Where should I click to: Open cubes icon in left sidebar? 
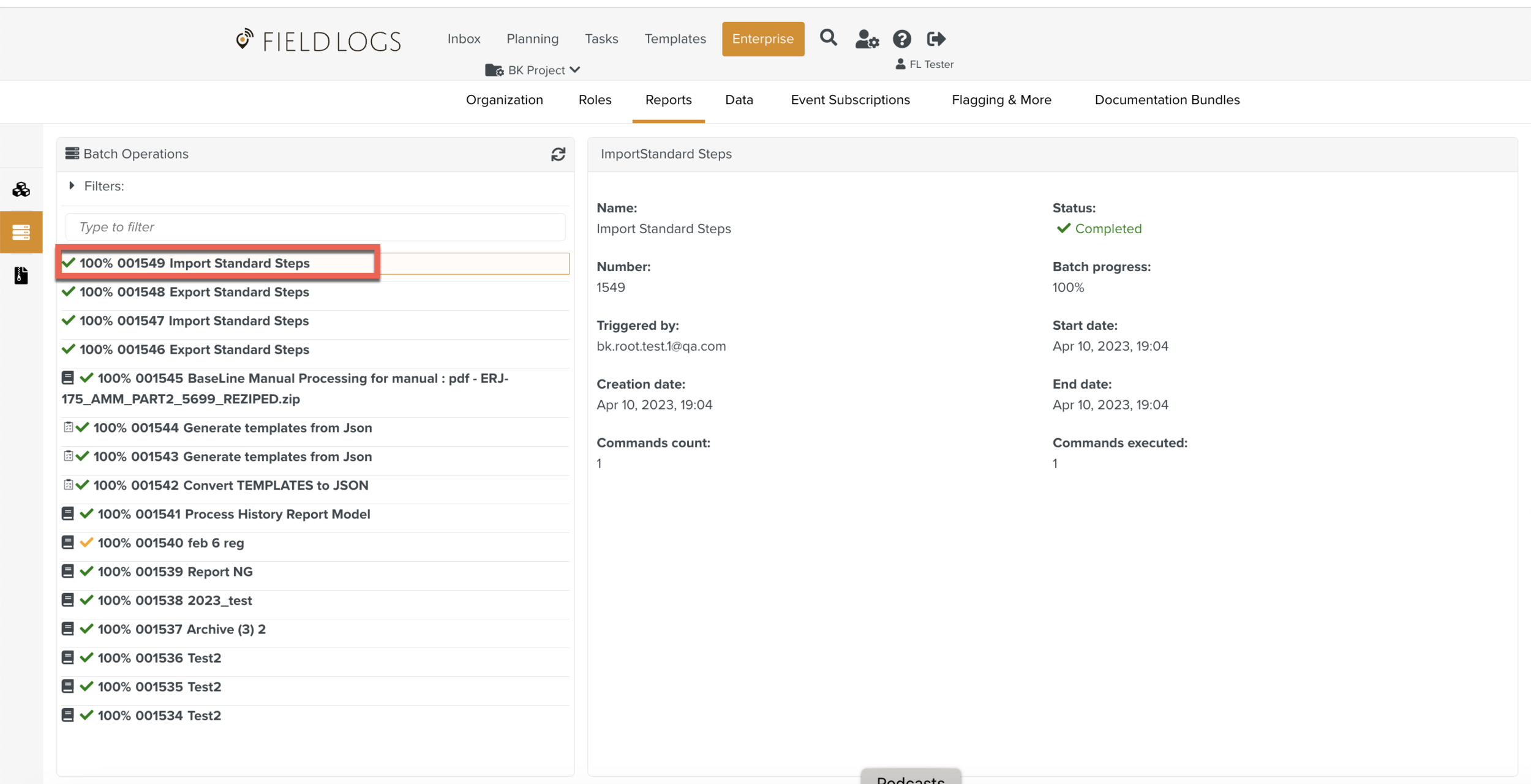(x=21, y=190)
